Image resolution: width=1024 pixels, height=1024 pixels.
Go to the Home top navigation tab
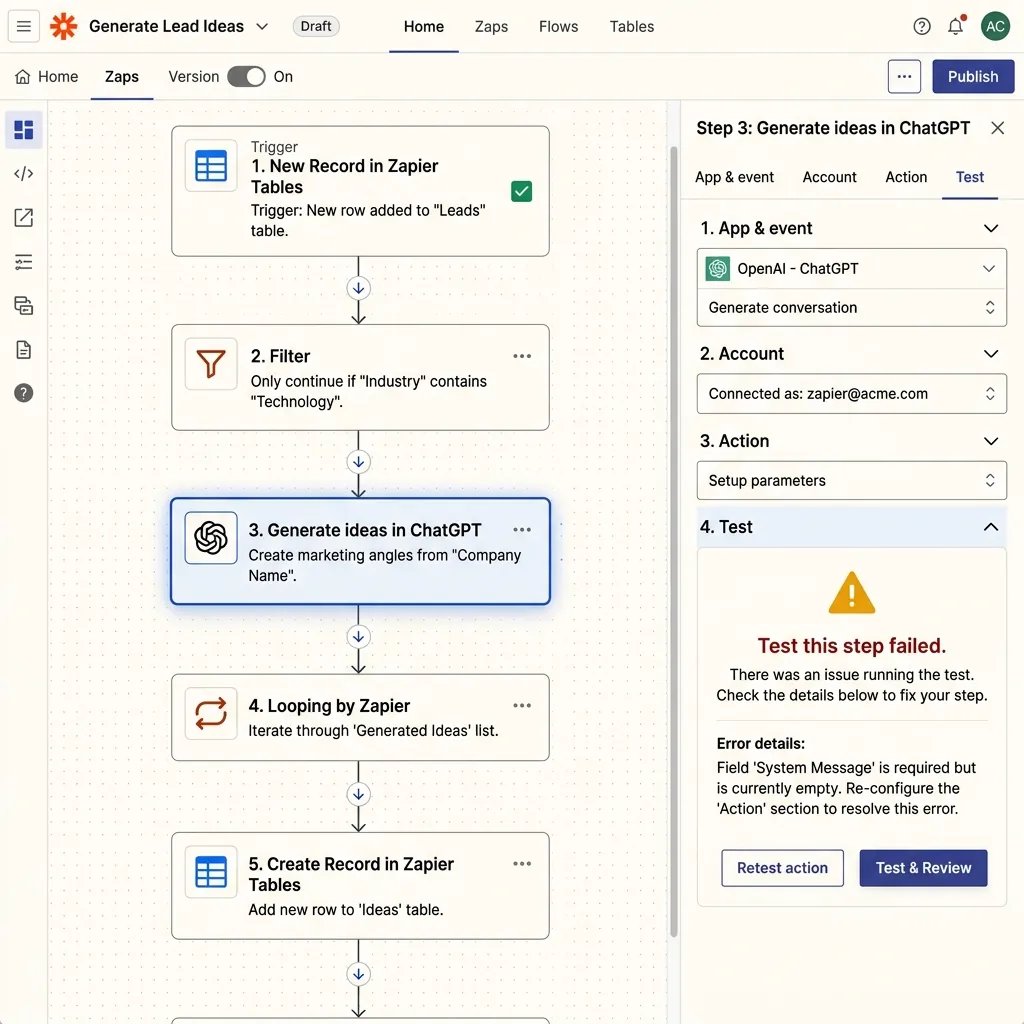424,27
